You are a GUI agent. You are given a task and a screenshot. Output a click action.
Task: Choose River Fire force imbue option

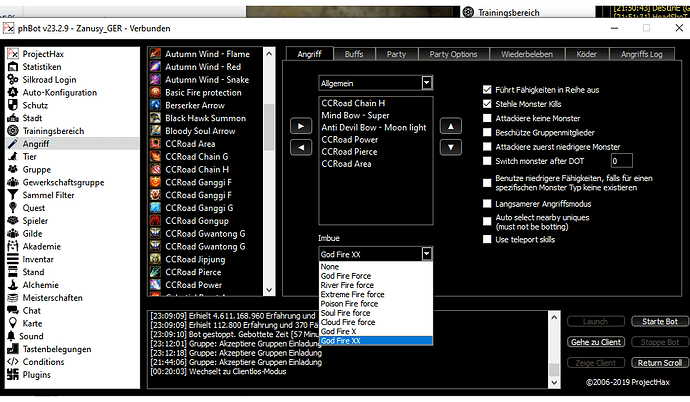click(375, 285)
